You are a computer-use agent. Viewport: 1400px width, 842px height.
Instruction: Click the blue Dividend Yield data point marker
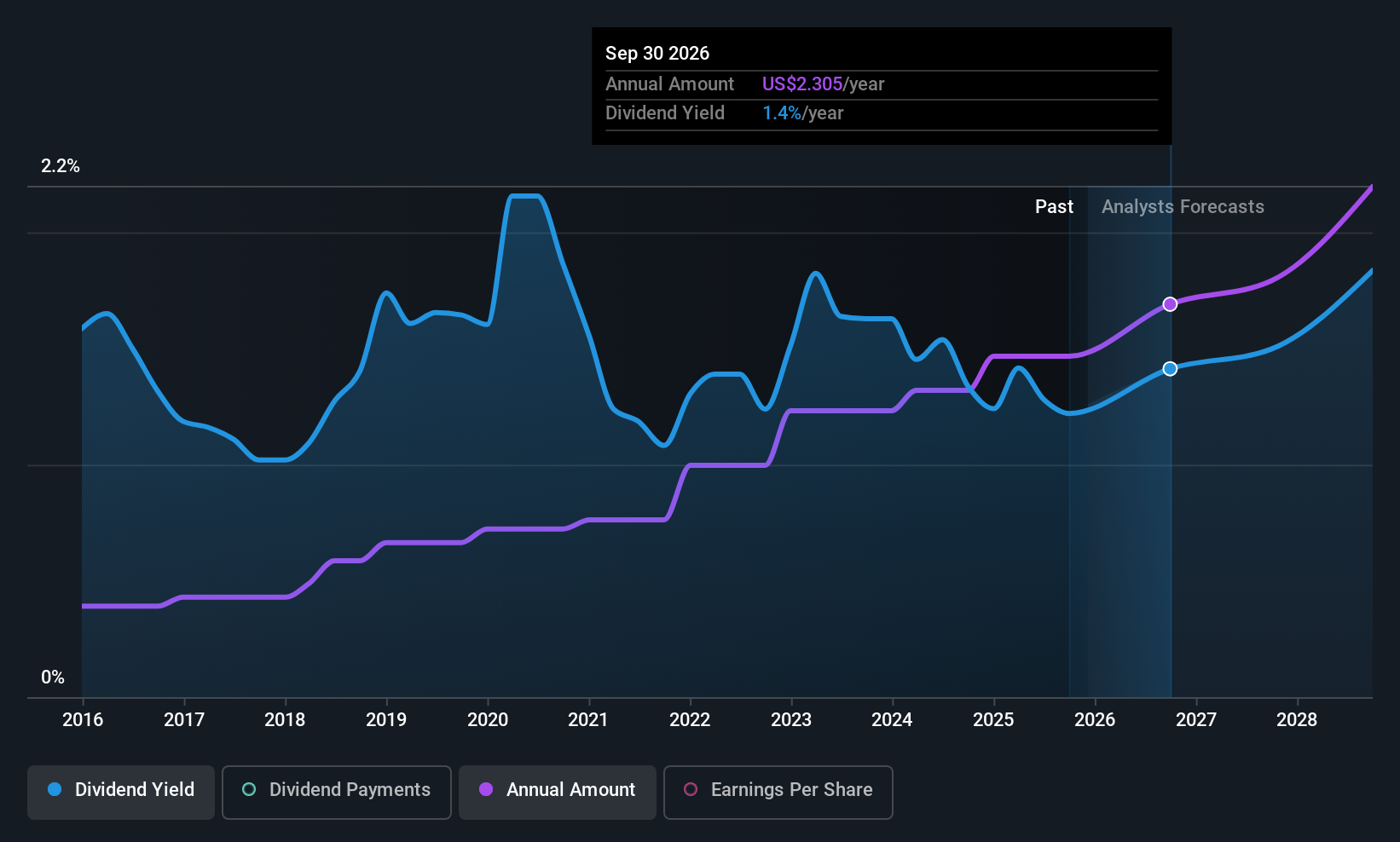click(1170, 369)
